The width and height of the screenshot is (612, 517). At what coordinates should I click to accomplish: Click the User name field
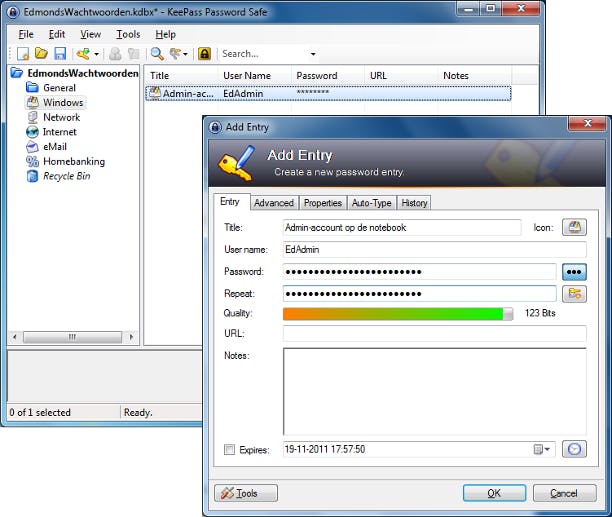pos(434,249)
